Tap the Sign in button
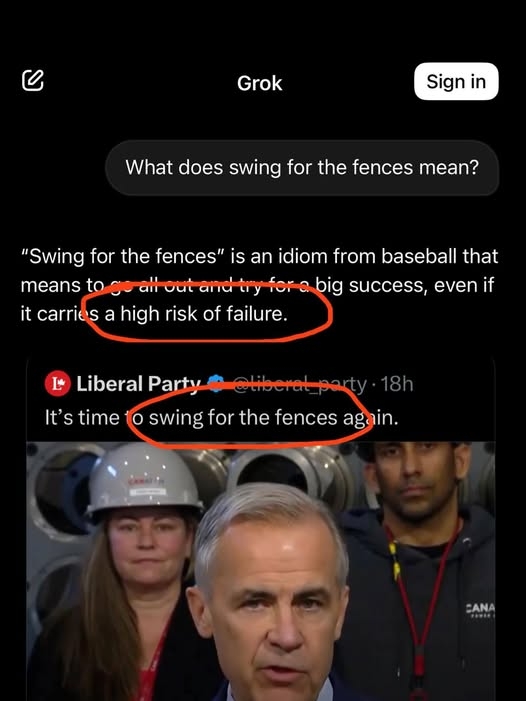Viewport: 526px width, 701px height. (456, 81)
